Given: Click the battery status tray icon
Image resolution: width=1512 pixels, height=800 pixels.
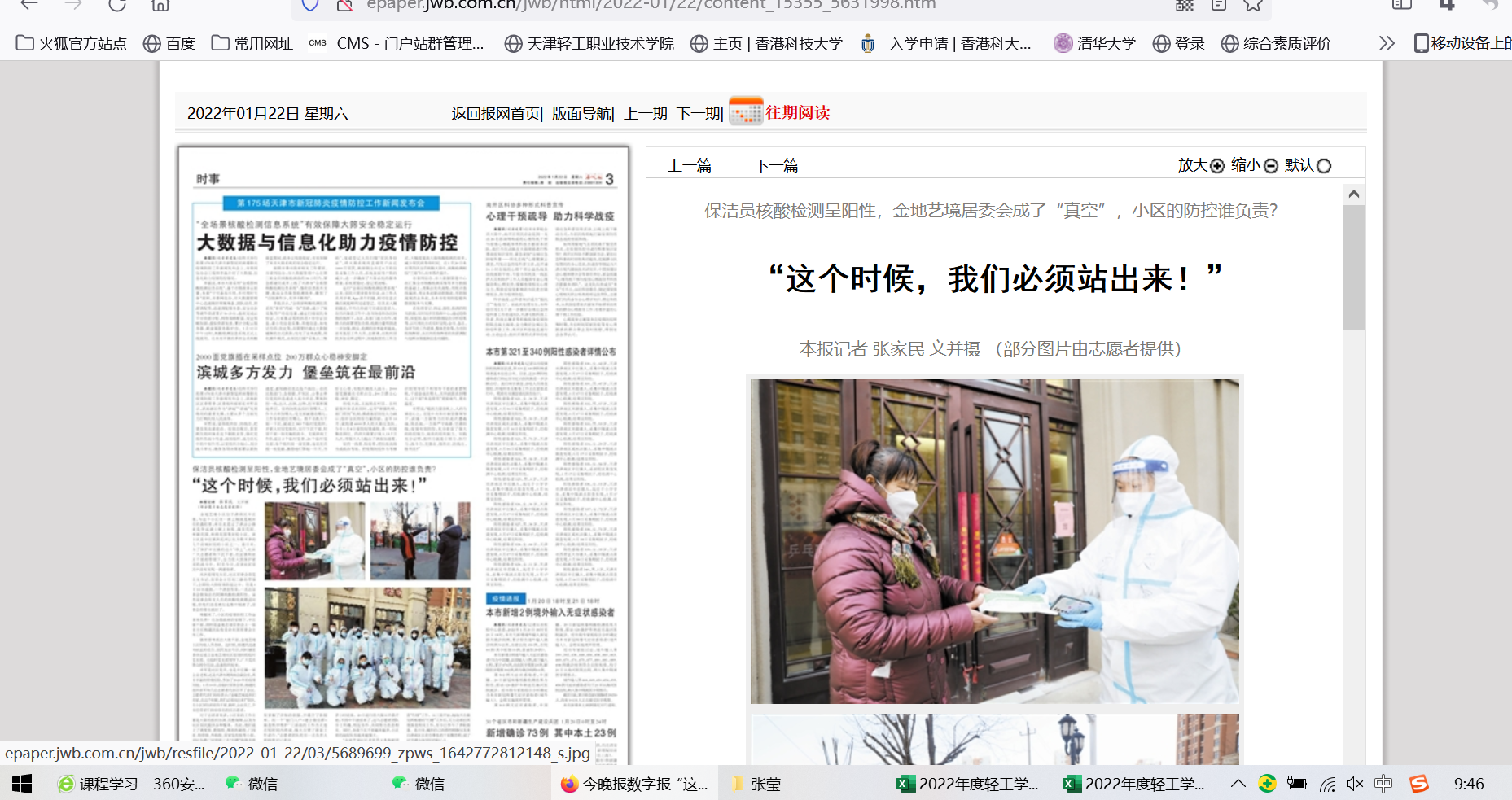Looking at the screenshot, I should (1296, 784).
